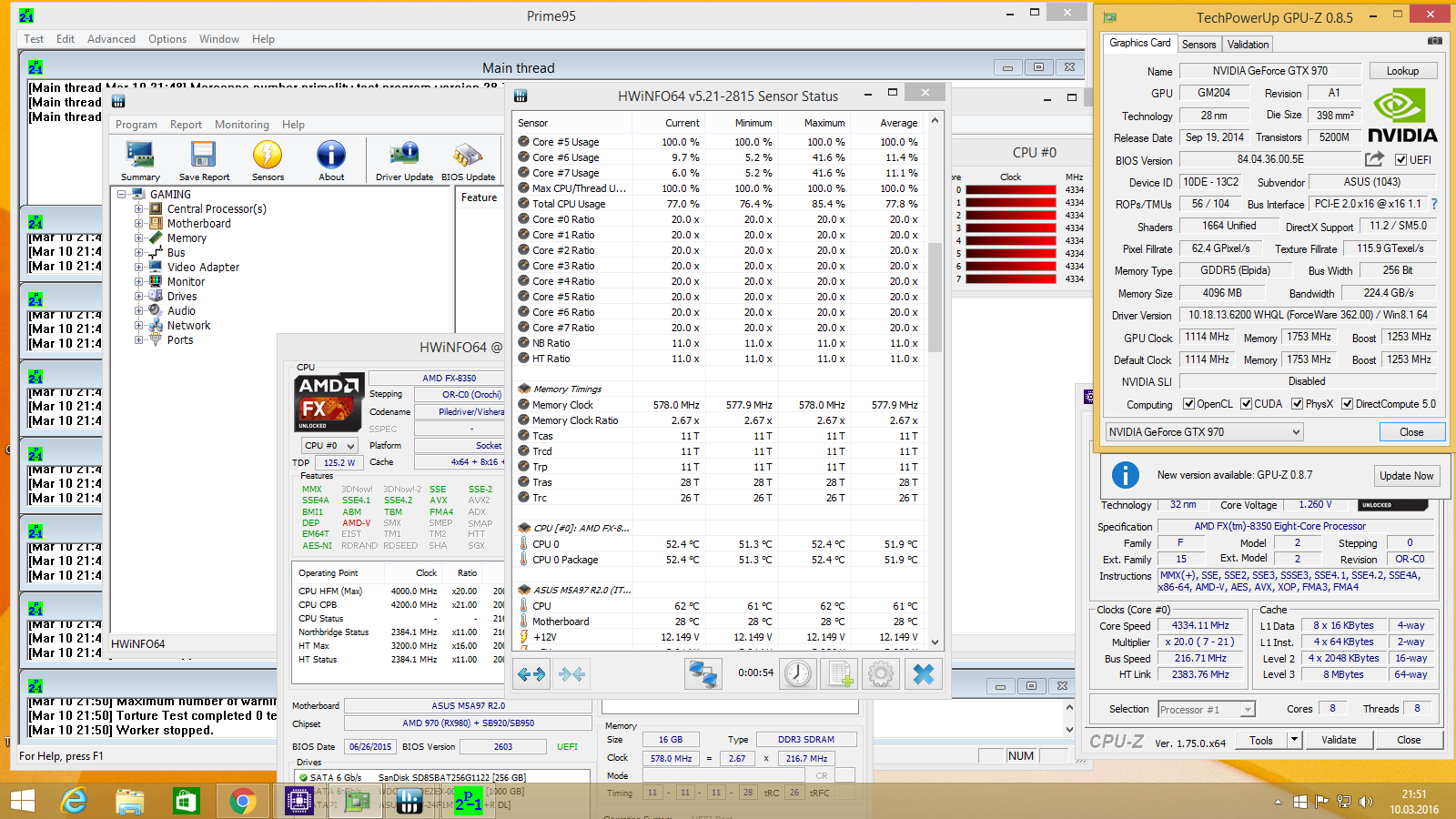
Task: Toggle the UEFI checkbox in GPU-Z
Action: click(x=1400, y=159)
